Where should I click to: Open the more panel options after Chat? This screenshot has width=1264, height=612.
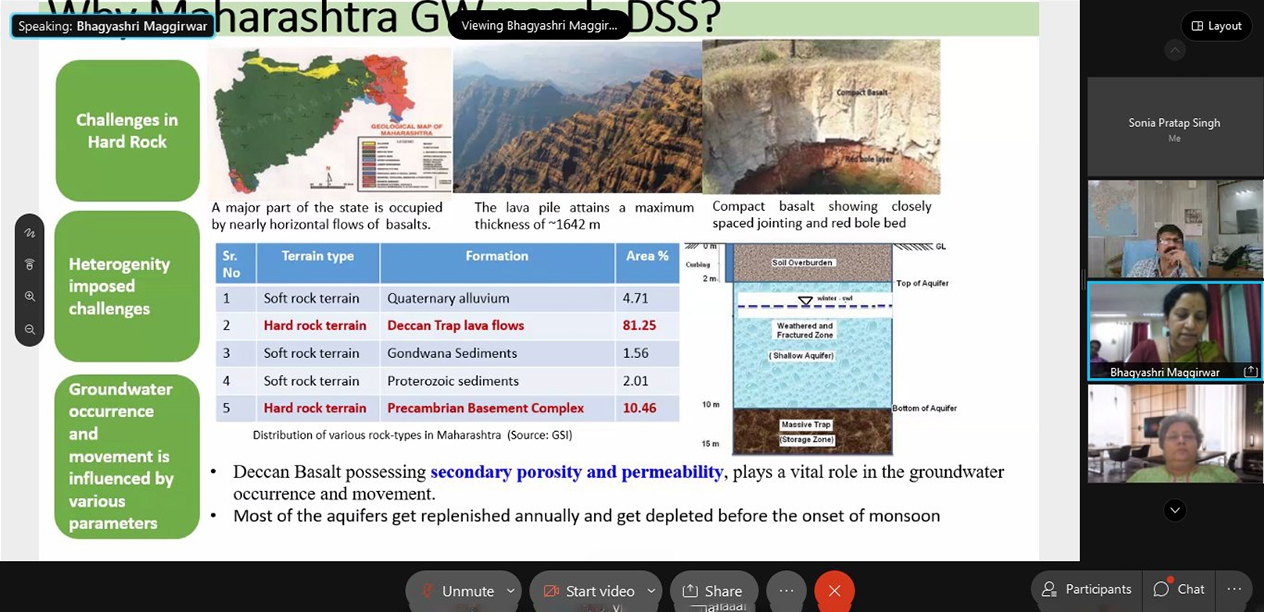click(1234, 589)
